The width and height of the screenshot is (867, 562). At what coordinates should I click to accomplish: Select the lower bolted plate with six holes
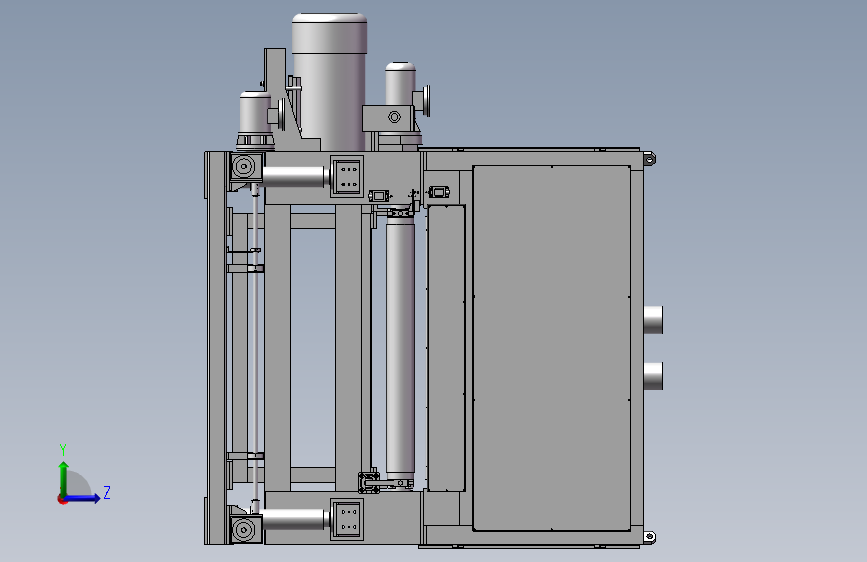tap(347, 519)
